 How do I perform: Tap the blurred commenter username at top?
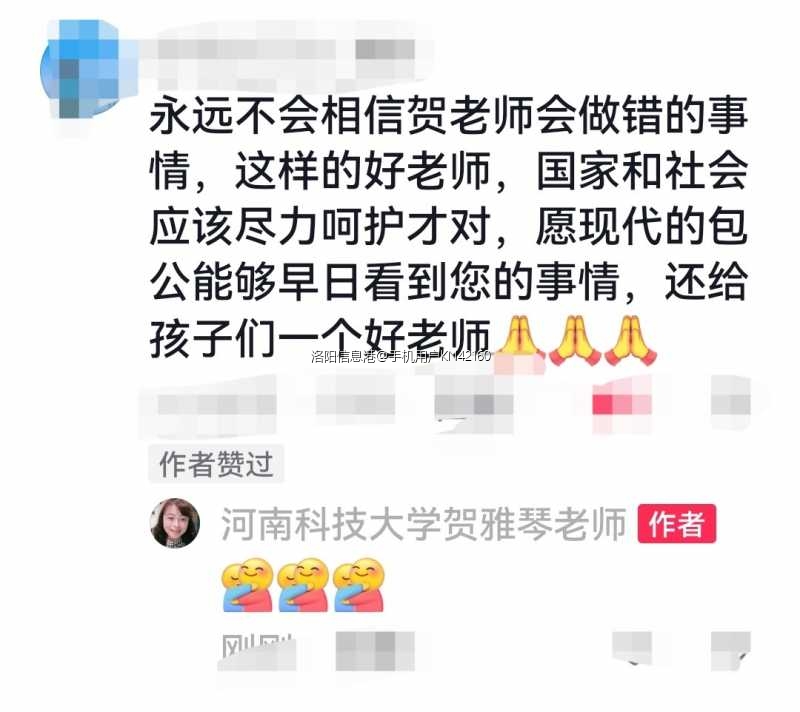click(x=286, y=50)
